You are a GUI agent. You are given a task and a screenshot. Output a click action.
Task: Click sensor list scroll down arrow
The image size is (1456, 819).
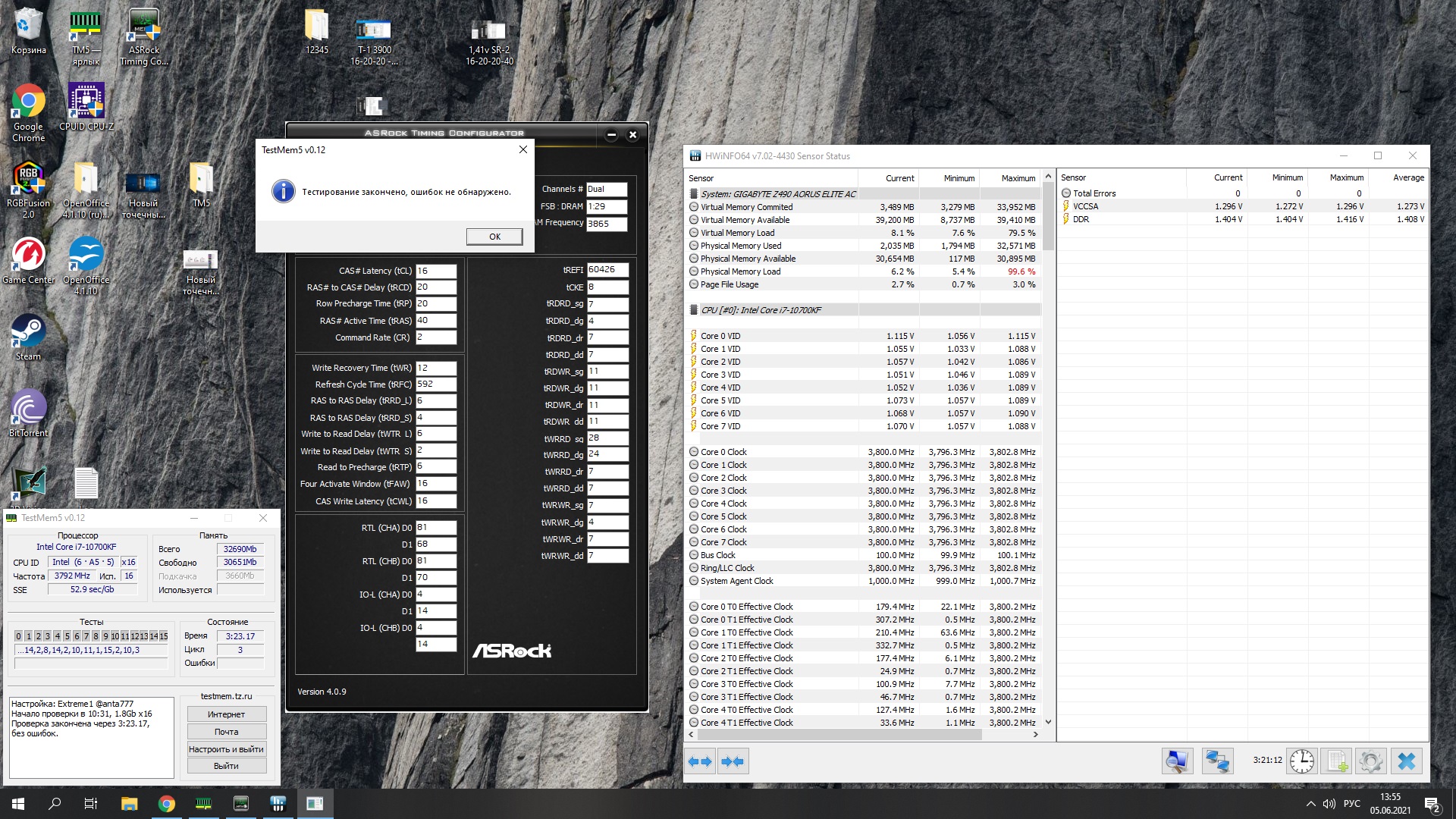pos(1048,722)
